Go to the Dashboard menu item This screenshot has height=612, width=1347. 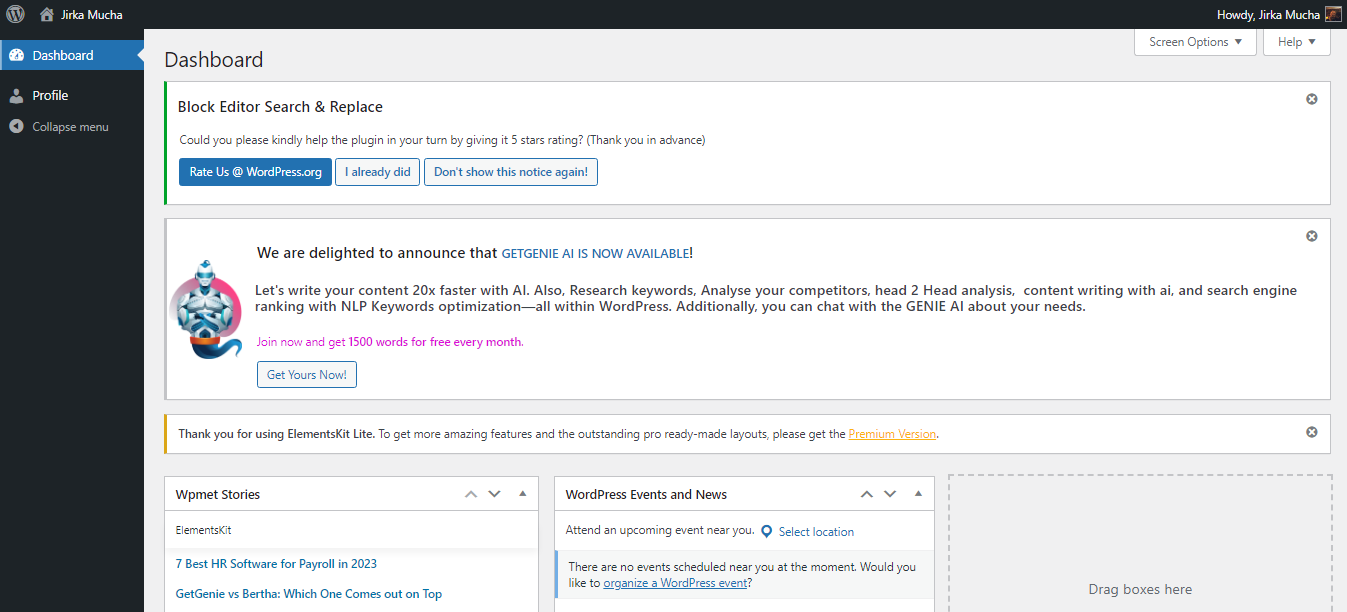click(x=72, y=55)
